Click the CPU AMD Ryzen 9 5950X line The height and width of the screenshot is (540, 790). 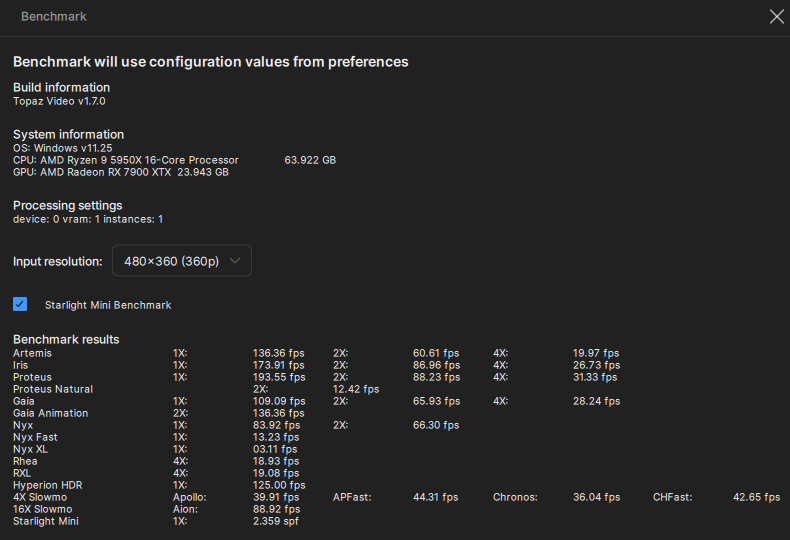coord(126,160)
